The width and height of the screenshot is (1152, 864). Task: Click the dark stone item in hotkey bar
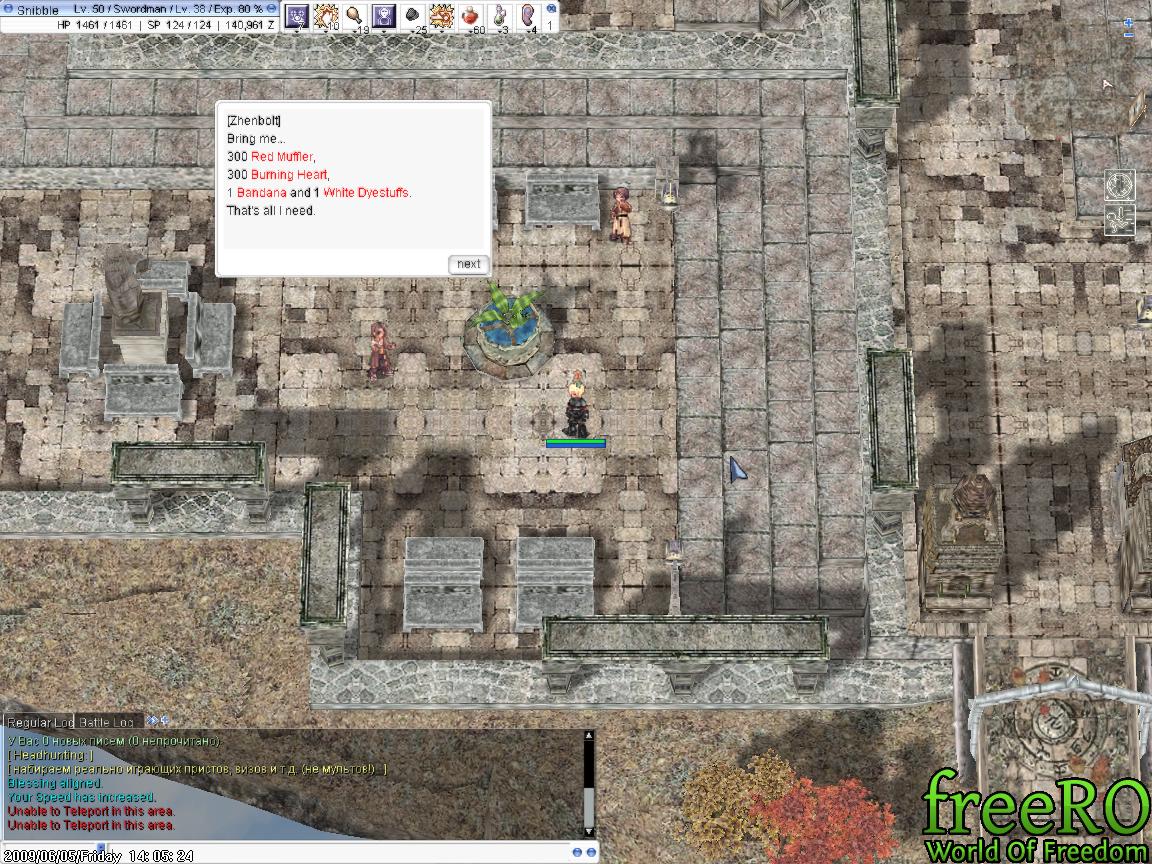413,15
